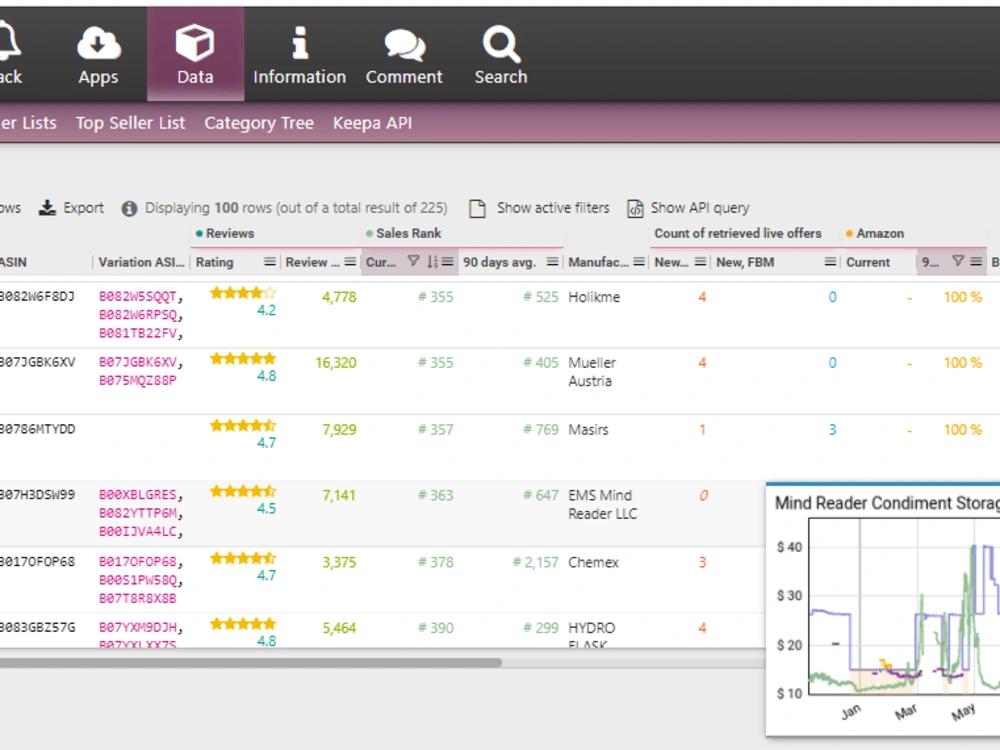Screen dimensions: 1000x750
Task: Click review count 4,778
Action: click(339, 297)
